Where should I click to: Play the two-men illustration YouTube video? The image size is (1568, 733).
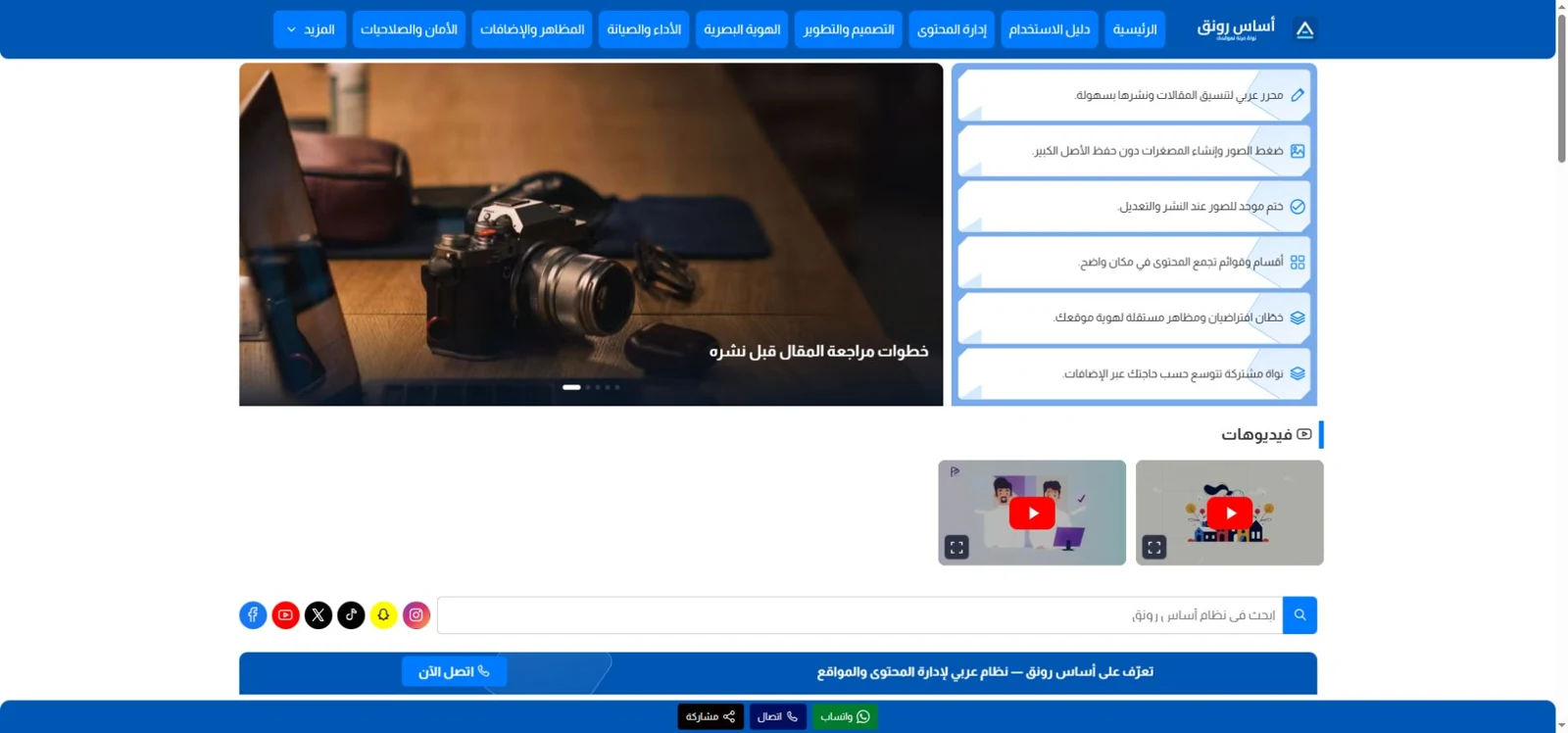[1032, 513]
